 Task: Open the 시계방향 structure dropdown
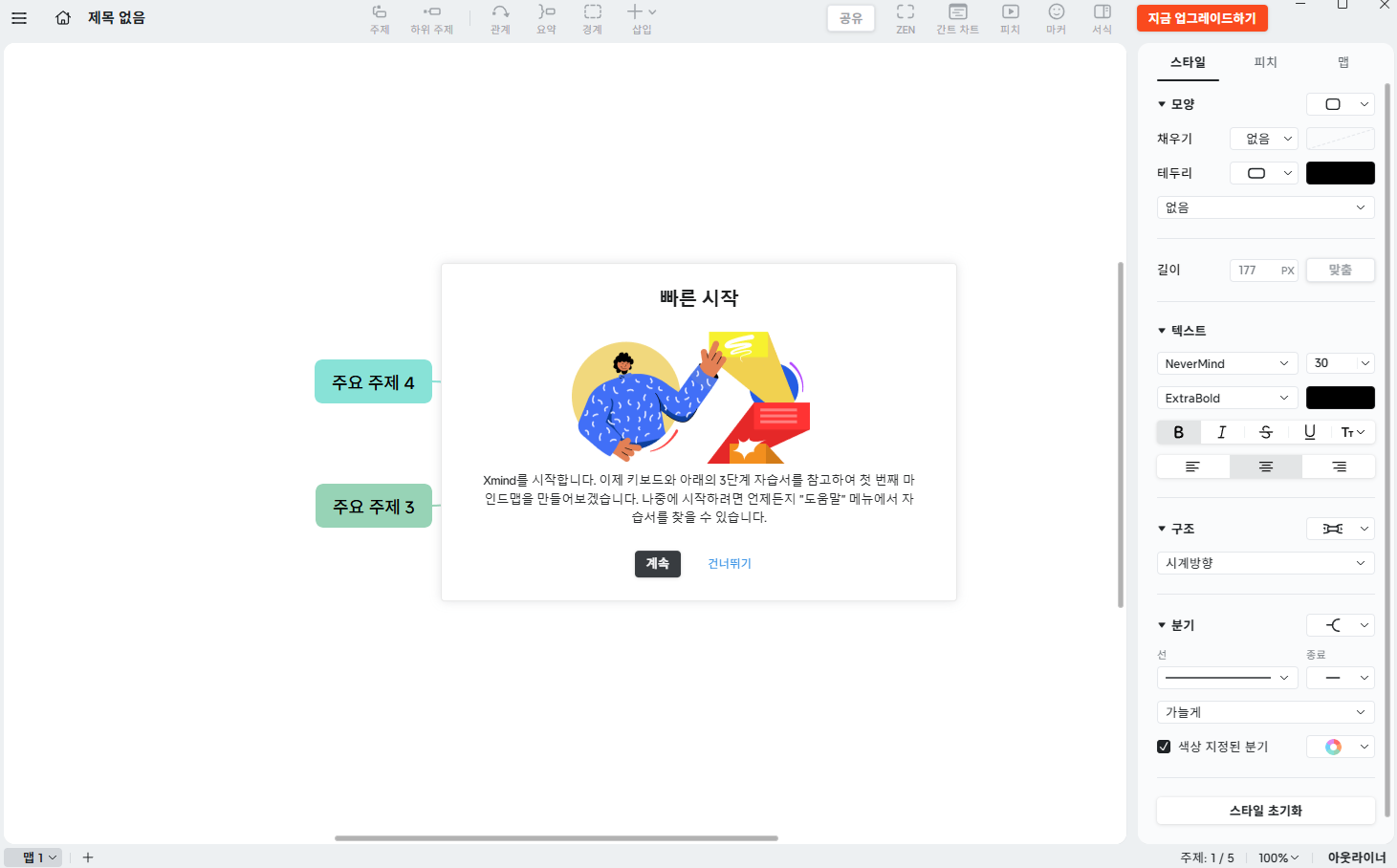[1265, 563]
